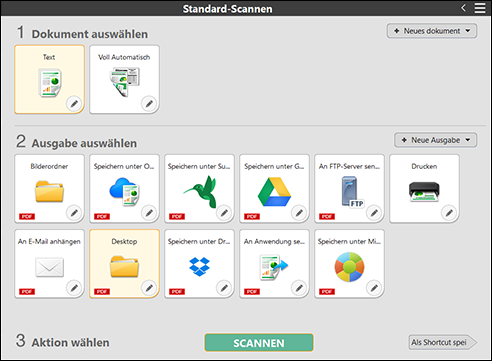492x361 pixels.
Task: Select the hummingbird Speichern unter Su... tile
Action: pyautogui.click(x=199, y=189)
